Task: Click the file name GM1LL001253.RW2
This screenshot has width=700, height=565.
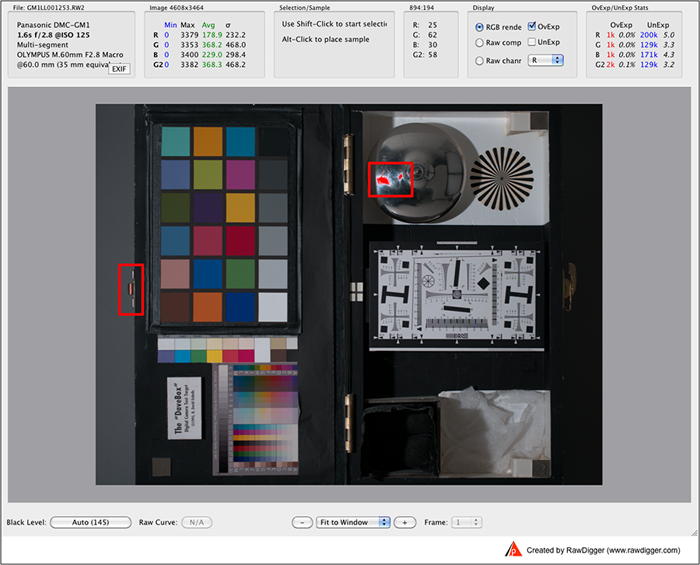Action: [56, 8]
